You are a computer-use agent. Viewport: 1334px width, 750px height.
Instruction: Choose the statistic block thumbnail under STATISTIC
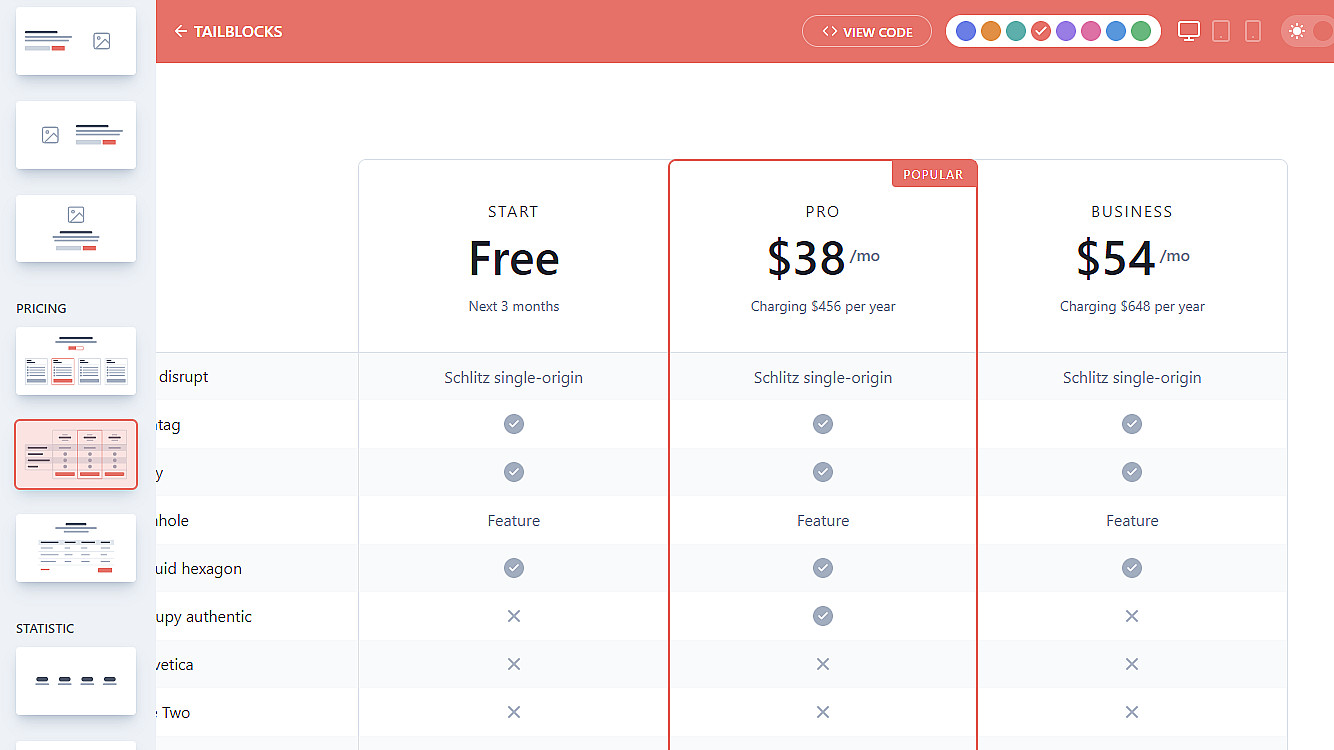click(x=76, y=681)
